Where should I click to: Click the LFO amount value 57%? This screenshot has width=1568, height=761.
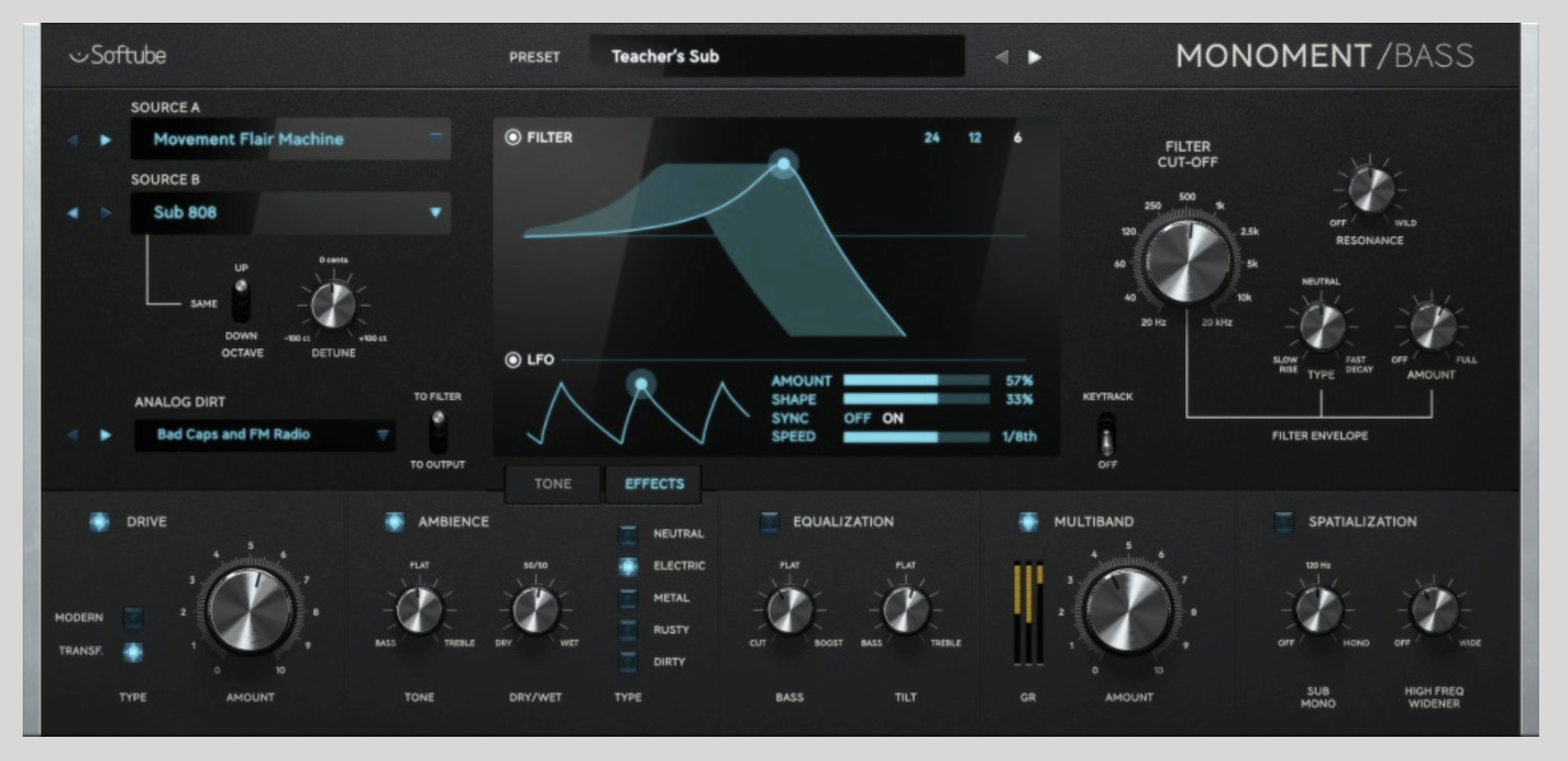coord(1019,380)
